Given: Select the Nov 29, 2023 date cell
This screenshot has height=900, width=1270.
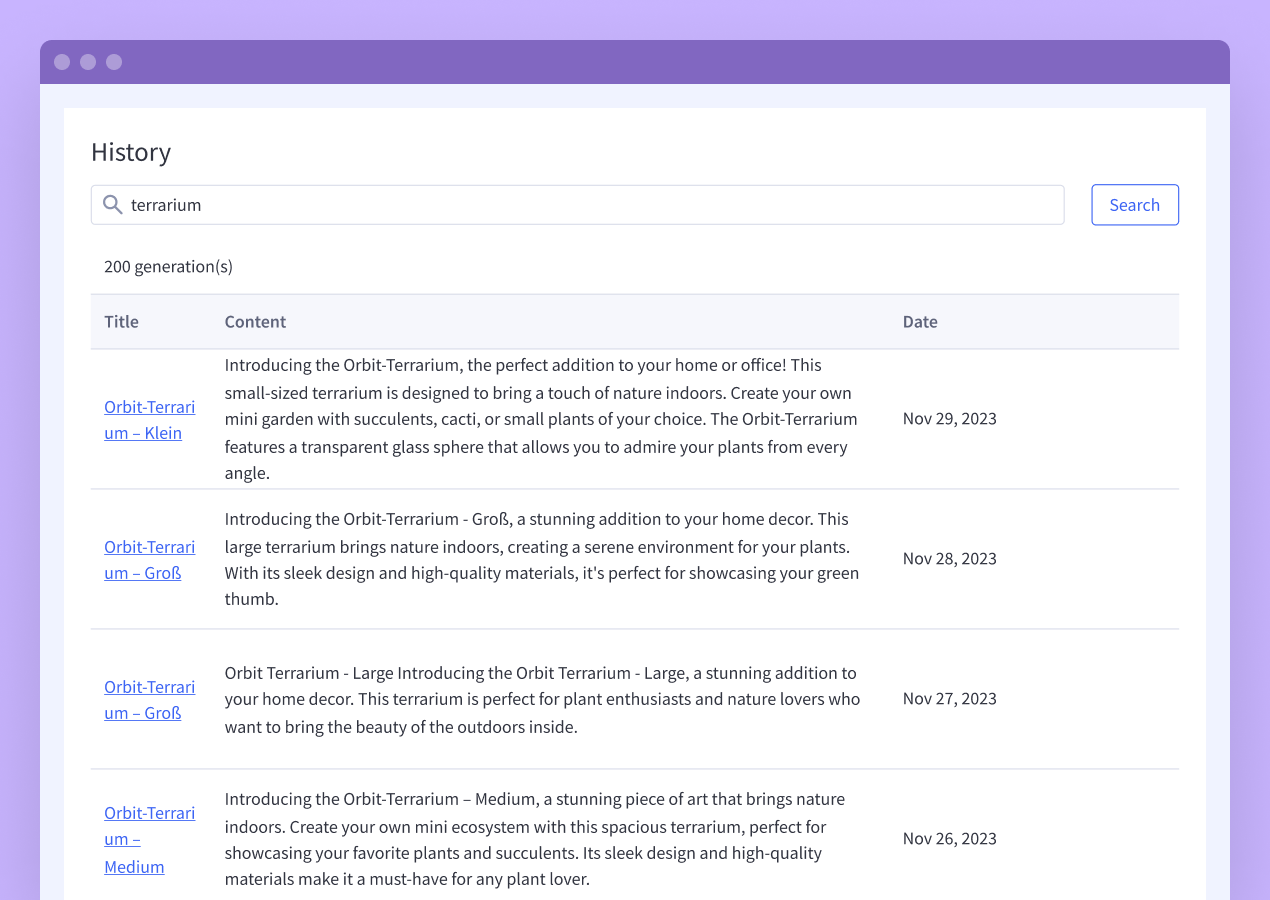Looking at the screenshot, I should coord(949,418).
